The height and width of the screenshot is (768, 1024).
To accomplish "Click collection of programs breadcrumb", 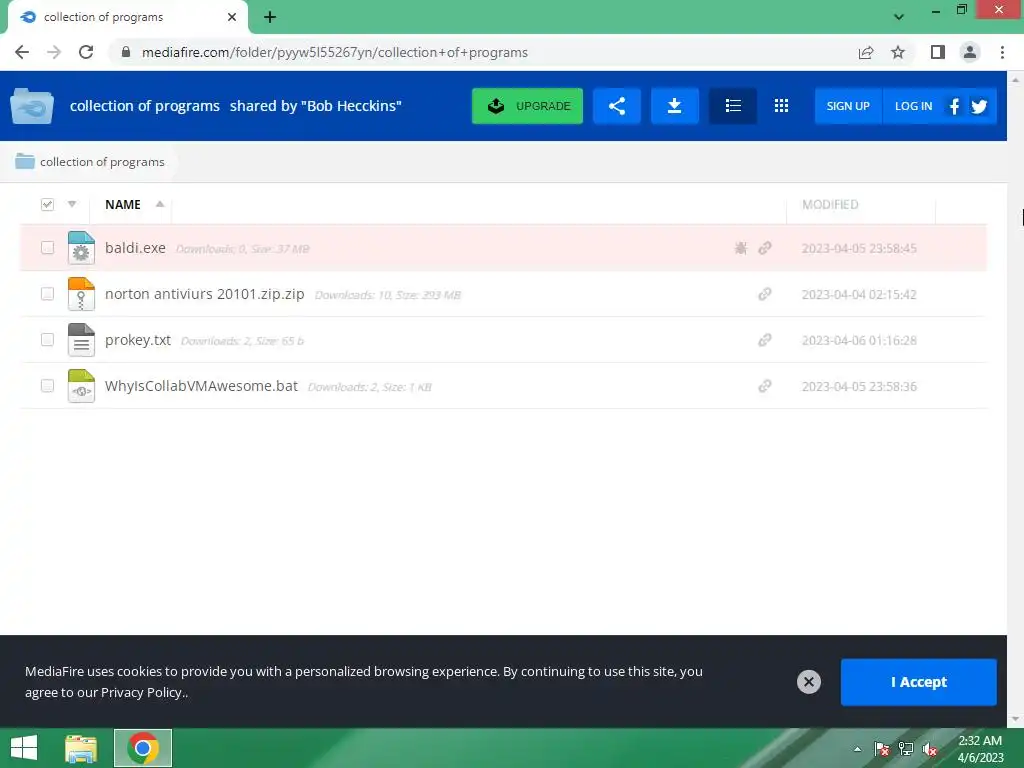I will [102, 161].
